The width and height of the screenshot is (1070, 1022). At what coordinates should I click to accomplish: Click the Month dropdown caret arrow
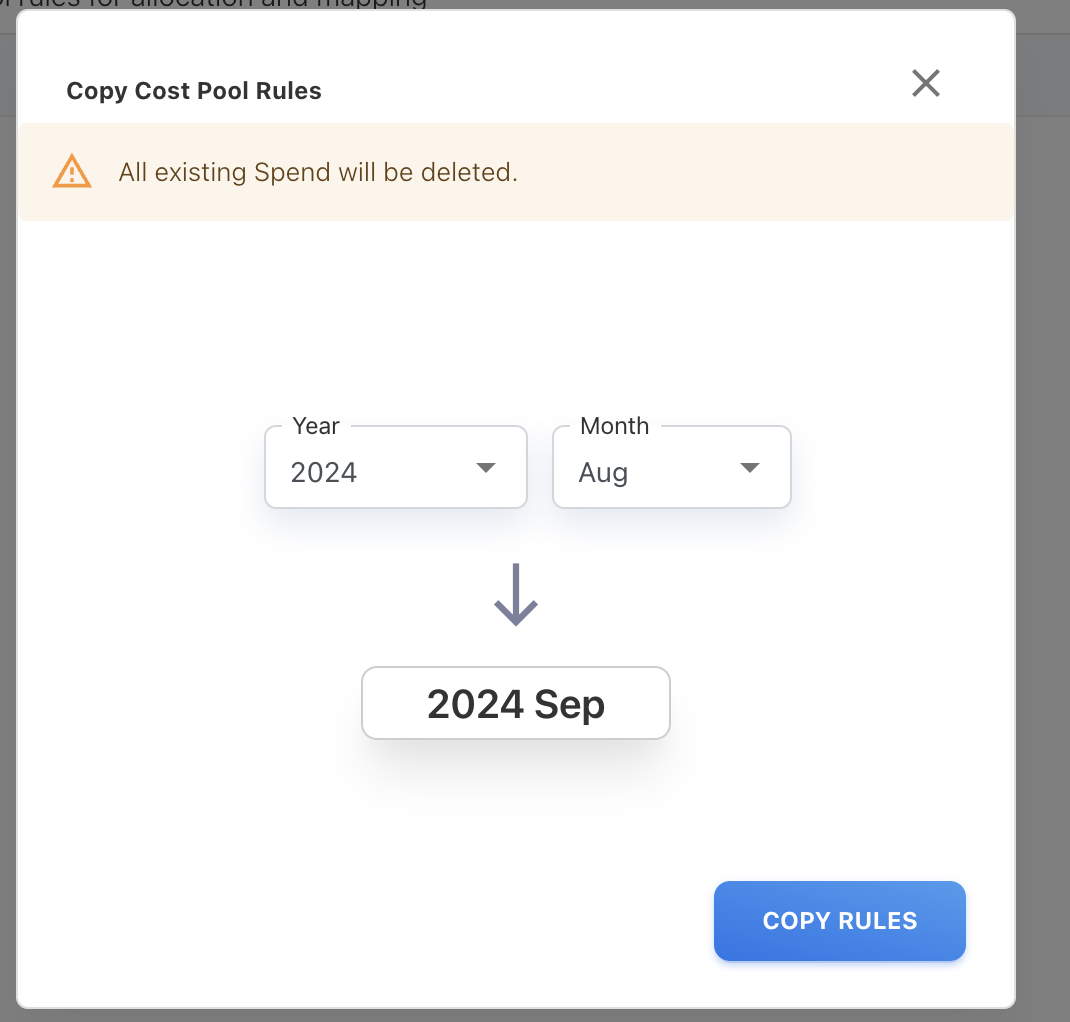(750, 468)
